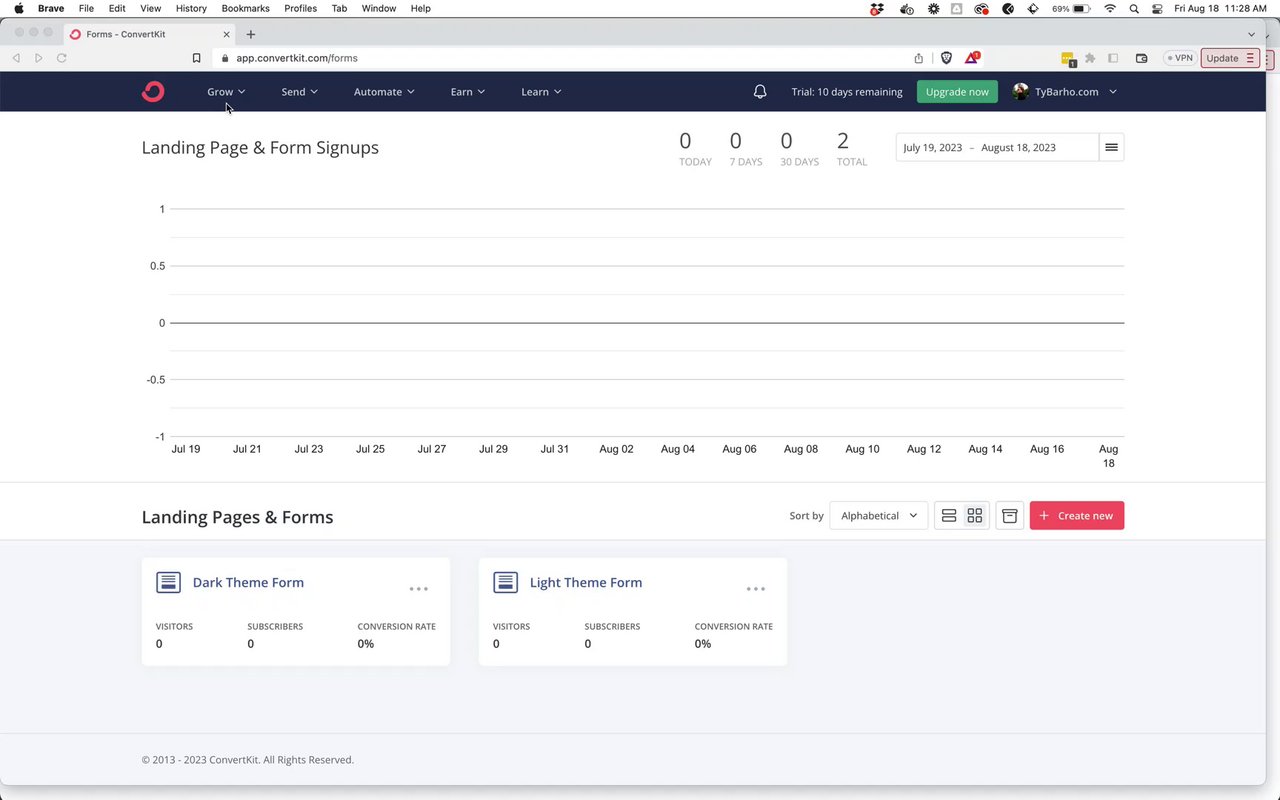
Task: Click 'Trial: 10 days remaining' text
Action: tap(847, 92)
